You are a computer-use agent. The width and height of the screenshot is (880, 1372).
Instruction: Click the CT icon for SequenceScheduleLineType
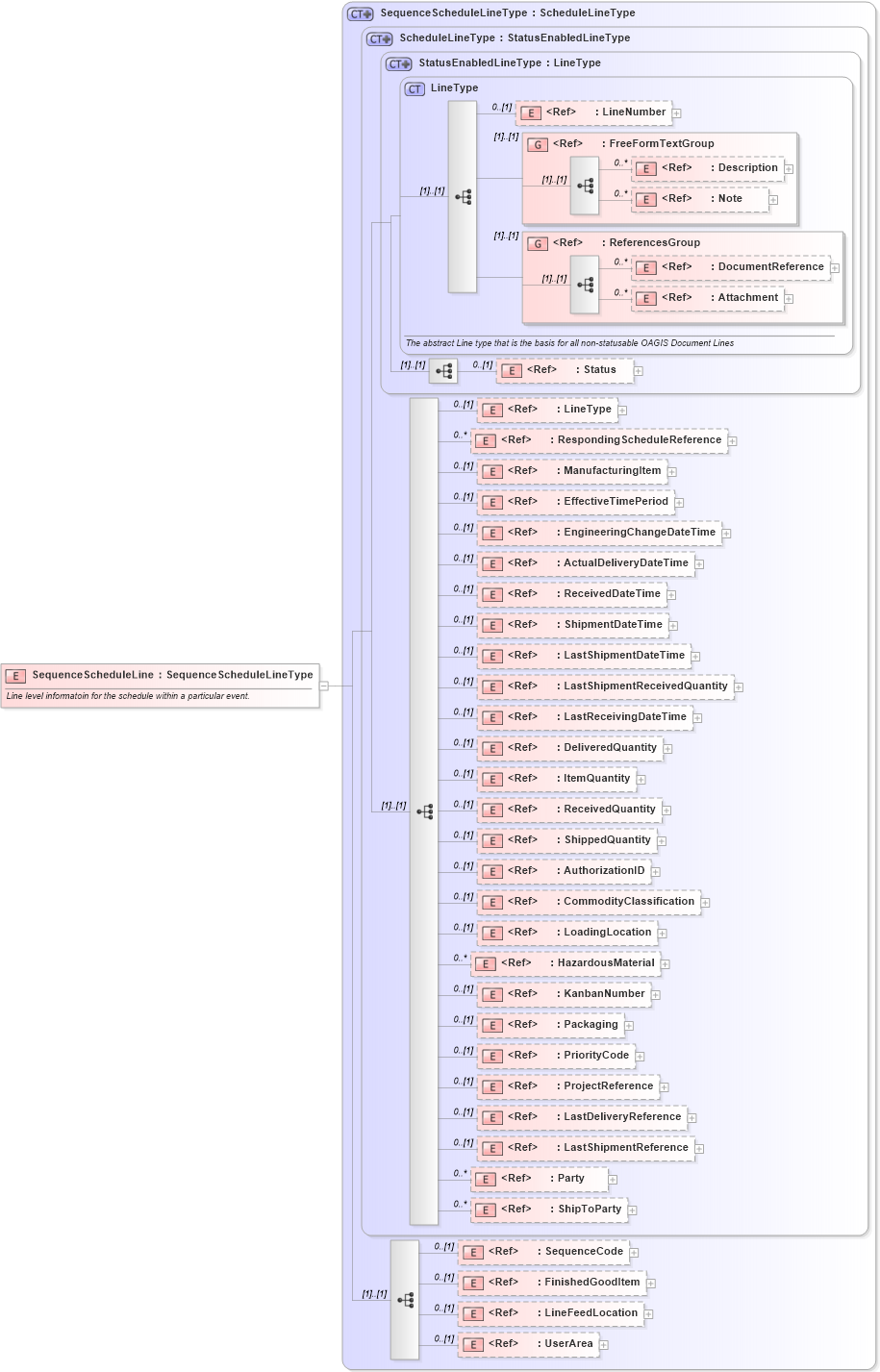point(358,12)
